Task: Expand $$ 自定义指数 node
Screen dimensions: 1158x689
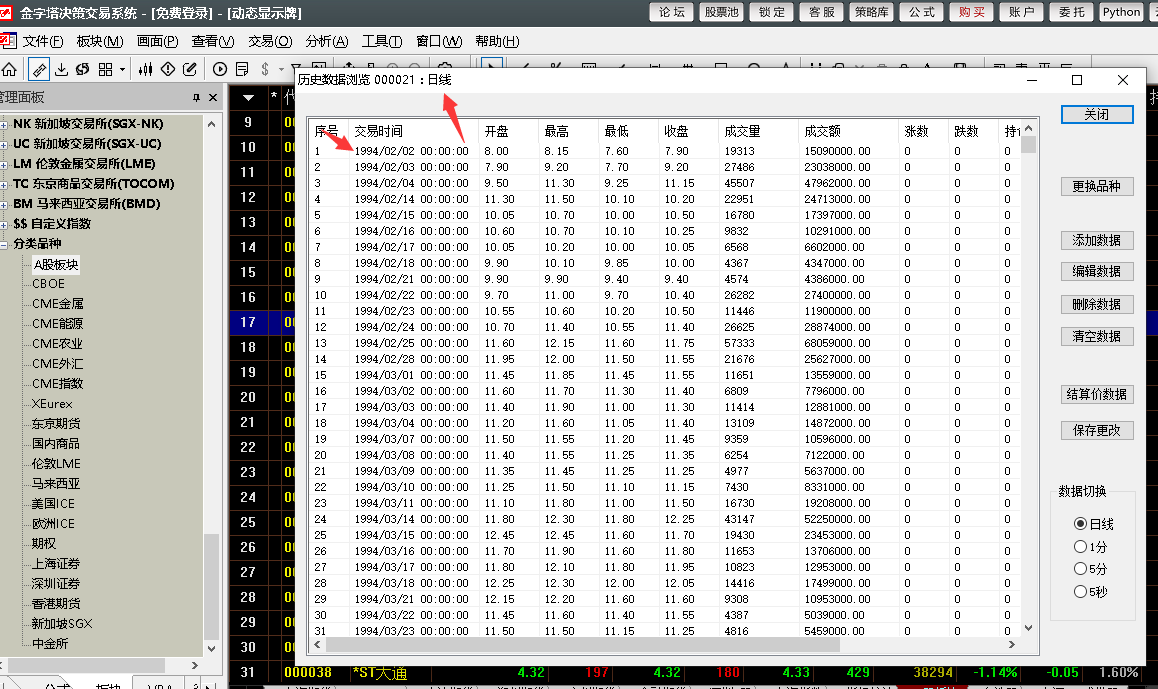Action: [4, 224]
